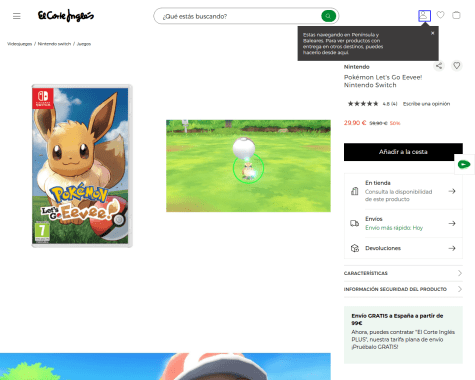Open the gameplay screenshot image
Screen dimensions: 475x380
[x=248, y=166]
